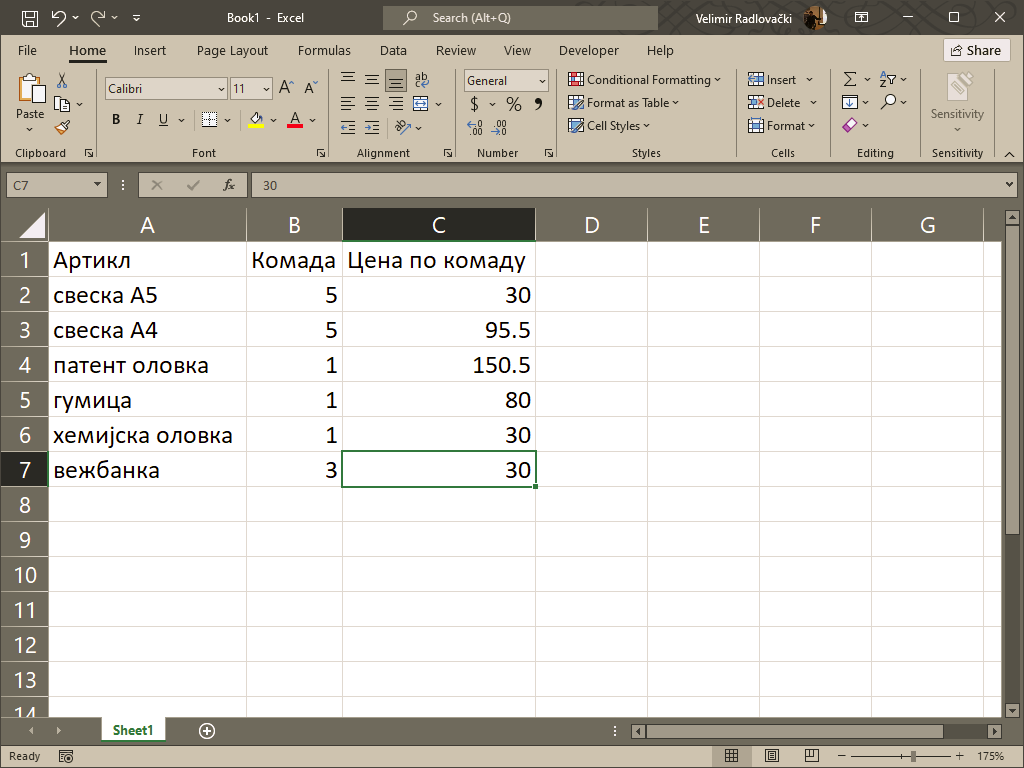This screenshot has height=768, width=1024.
Task: Expand the General number format dropdown
Action: (542, 81)
